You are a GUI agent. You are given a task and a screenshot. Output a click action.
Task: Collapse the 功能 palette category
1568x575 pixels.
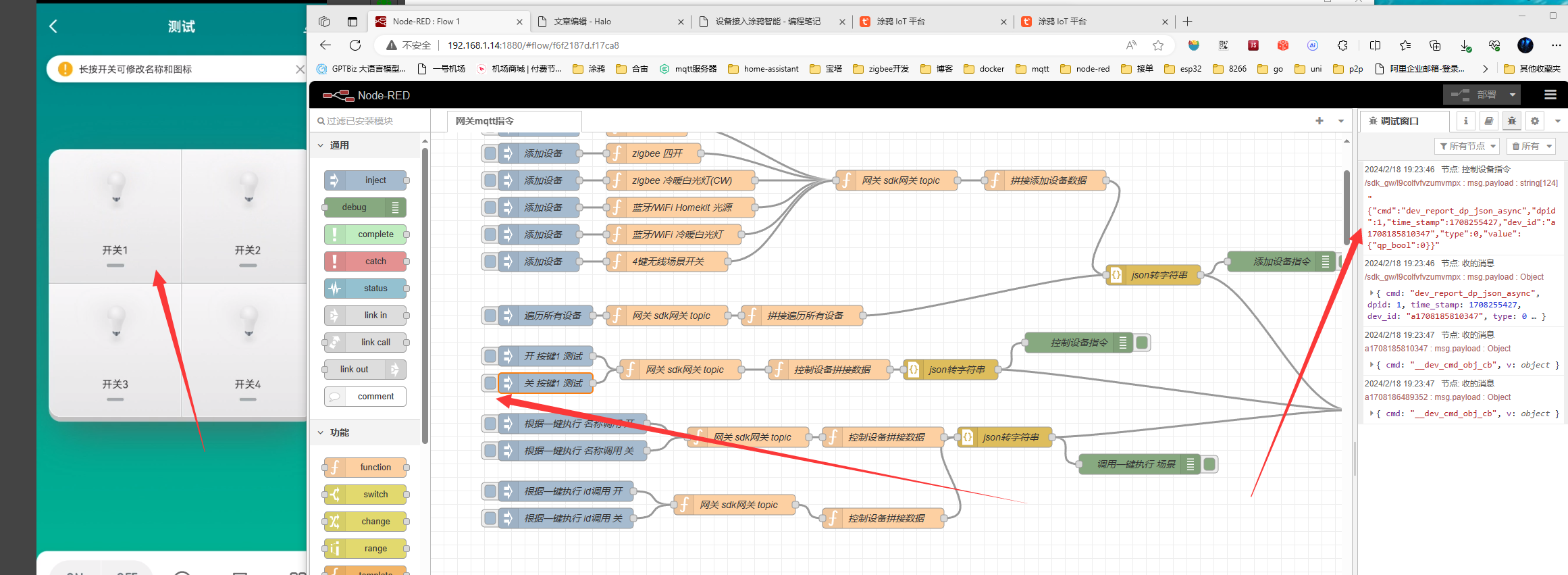[365, 432]
